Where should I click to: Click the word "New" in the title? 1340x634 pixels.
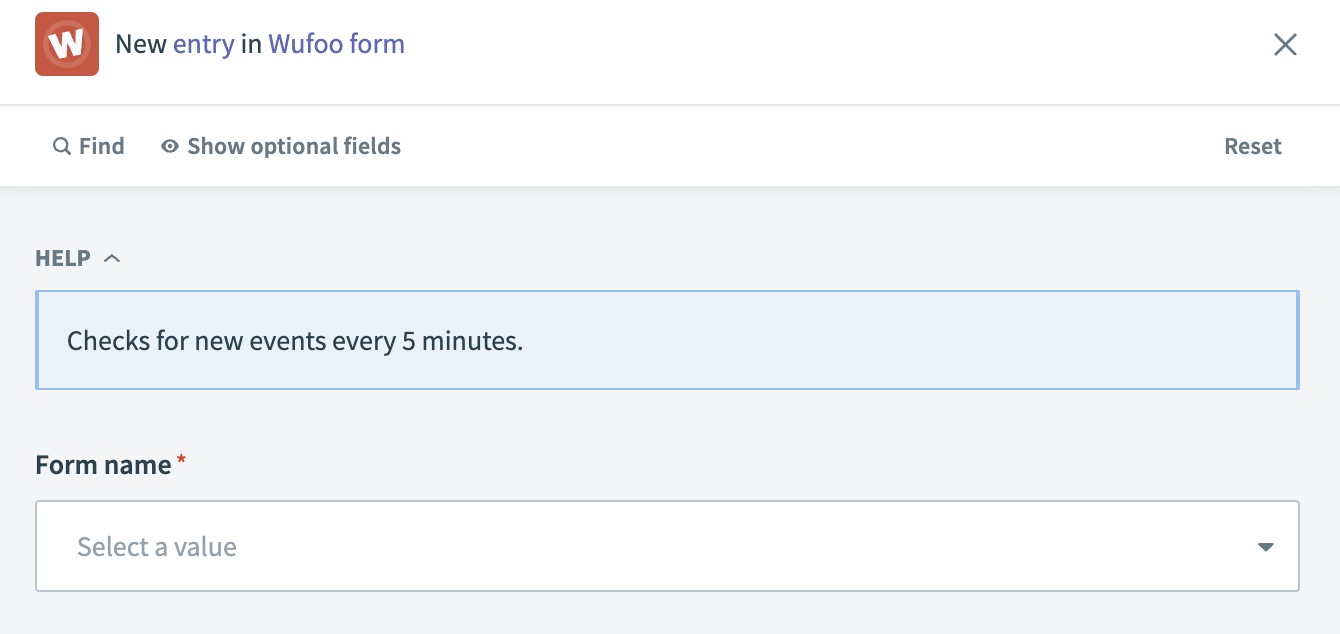point(140,44)
